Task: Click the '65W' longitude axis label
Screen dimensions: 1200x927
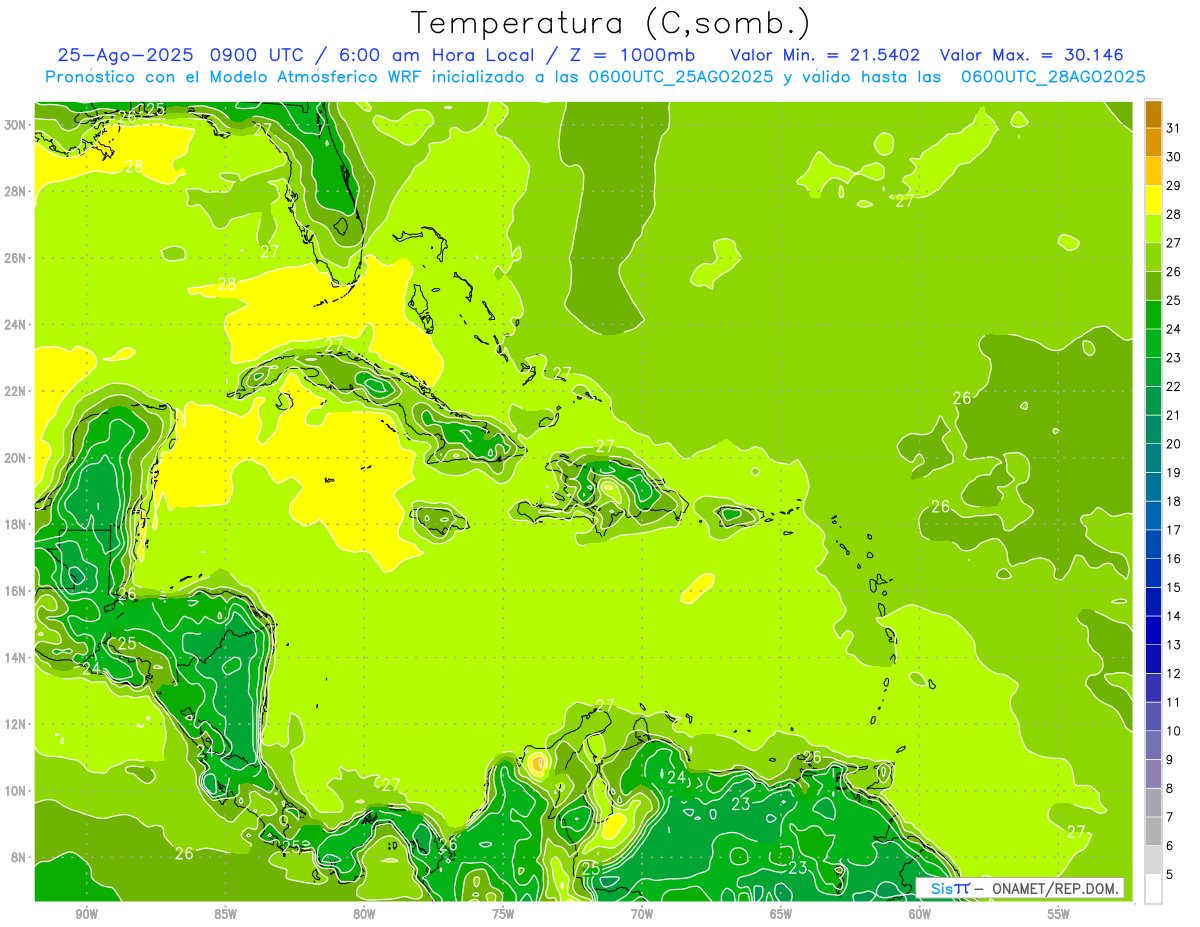Action: (781, 914)
